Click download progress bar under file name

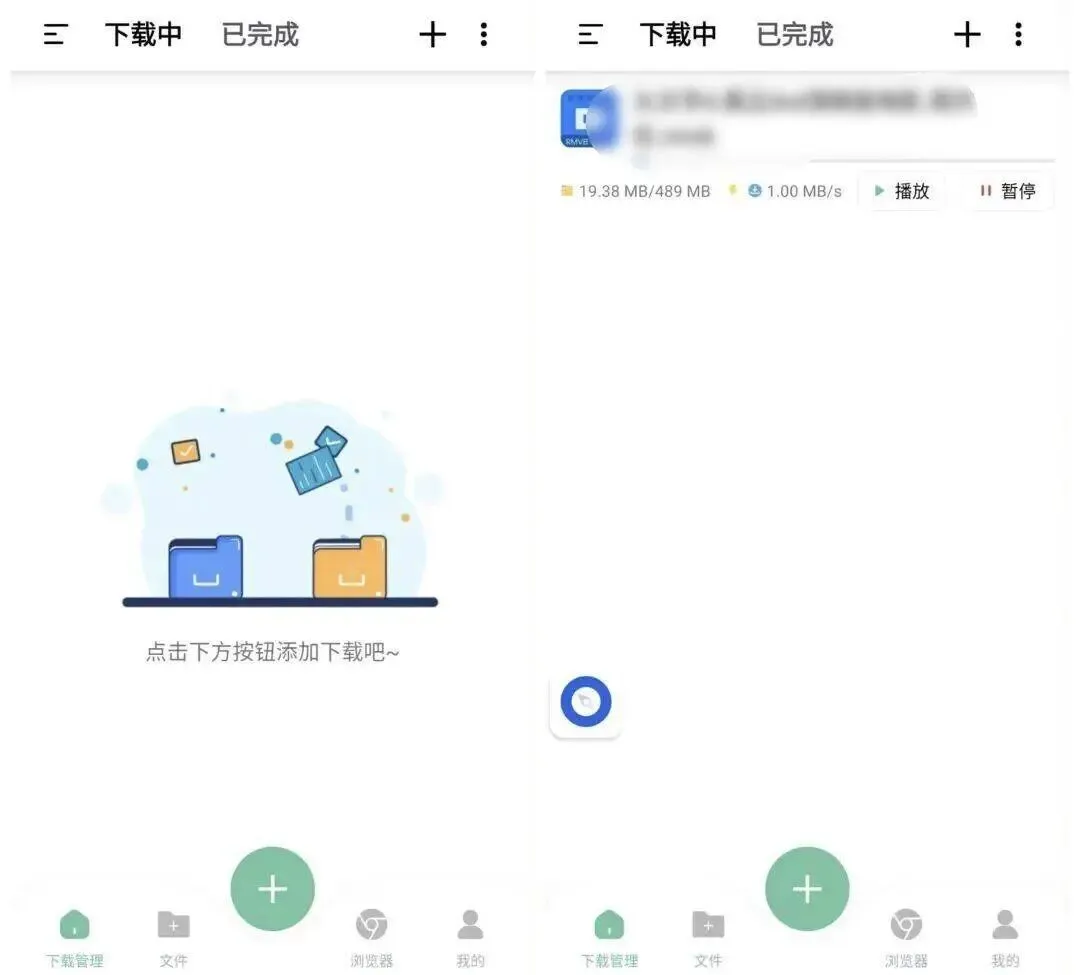(931, 160)
